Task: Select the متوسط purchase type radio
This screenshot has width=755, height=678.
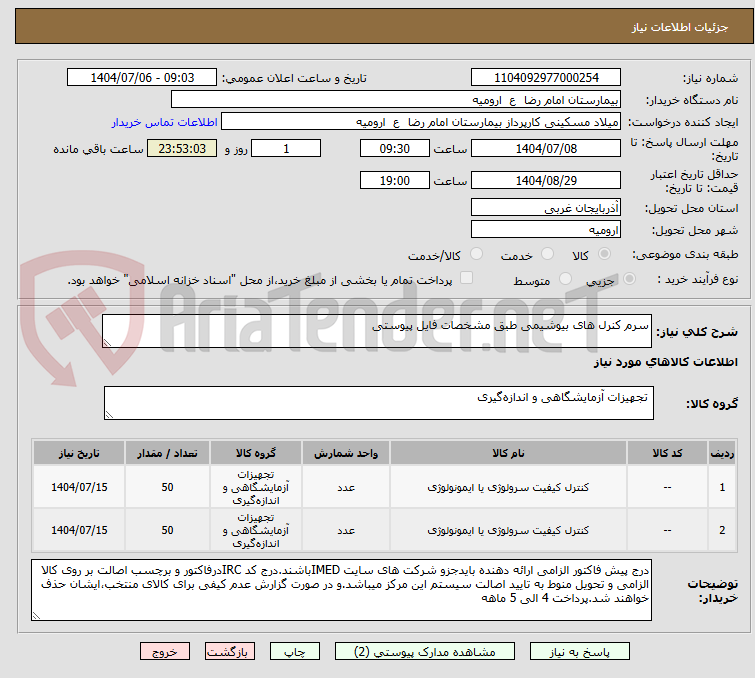Action: 565,279
